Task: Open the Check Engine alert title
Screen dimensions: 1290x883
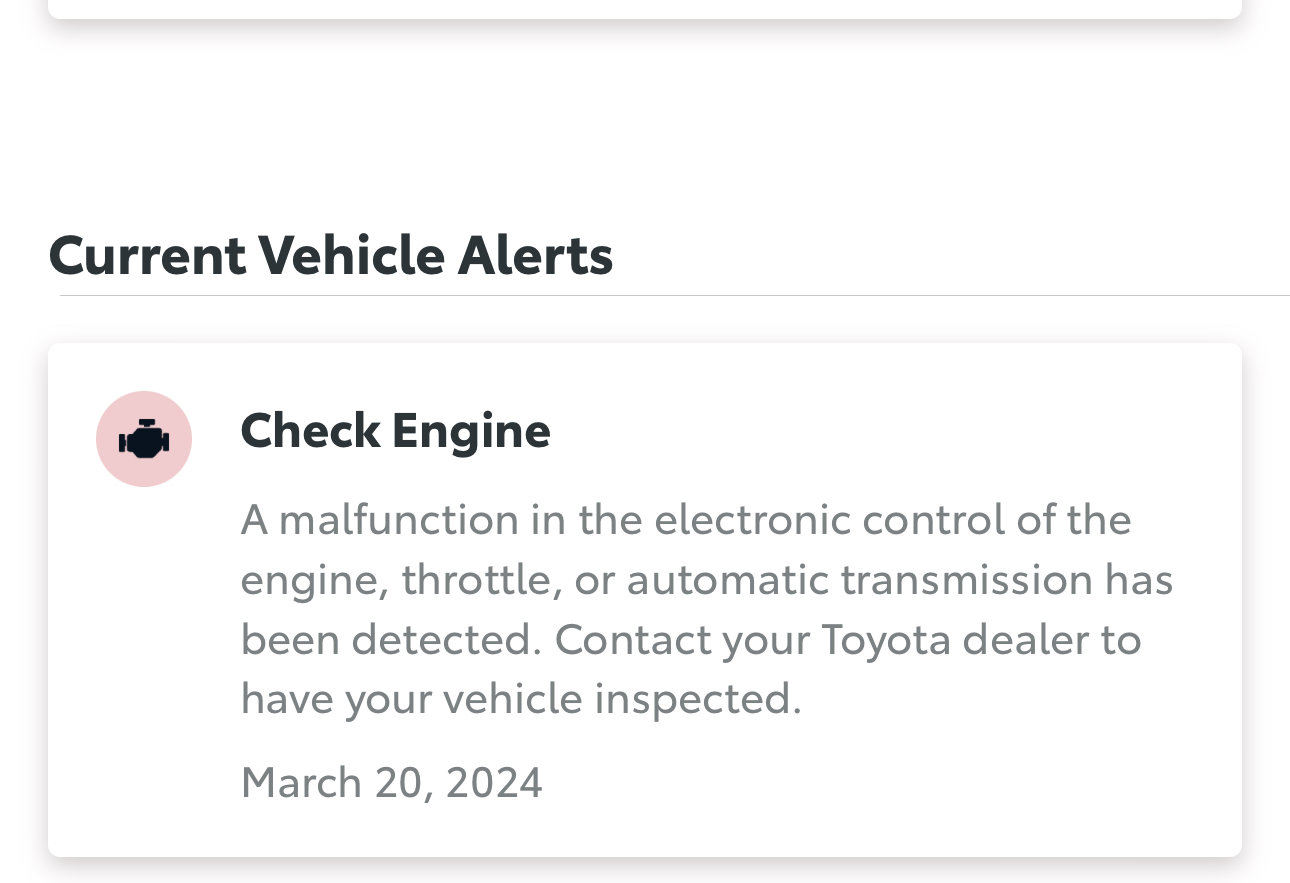Action: click(x=395, y=431)
